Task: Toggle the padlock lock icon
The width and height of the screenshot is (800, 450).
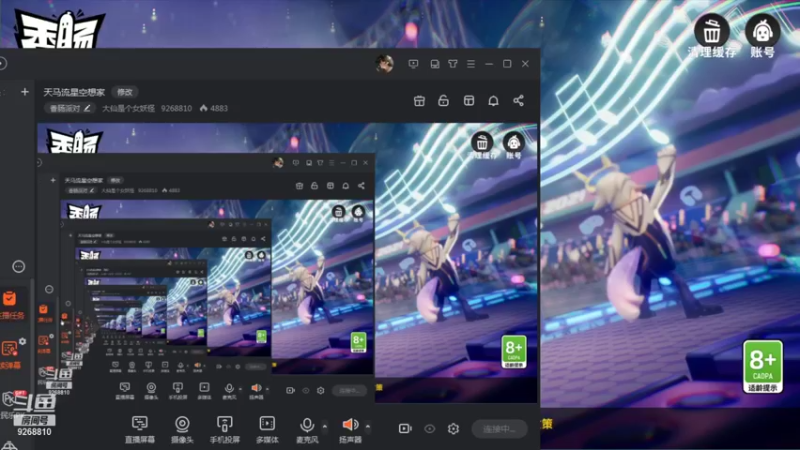Action: click(443, 101)
